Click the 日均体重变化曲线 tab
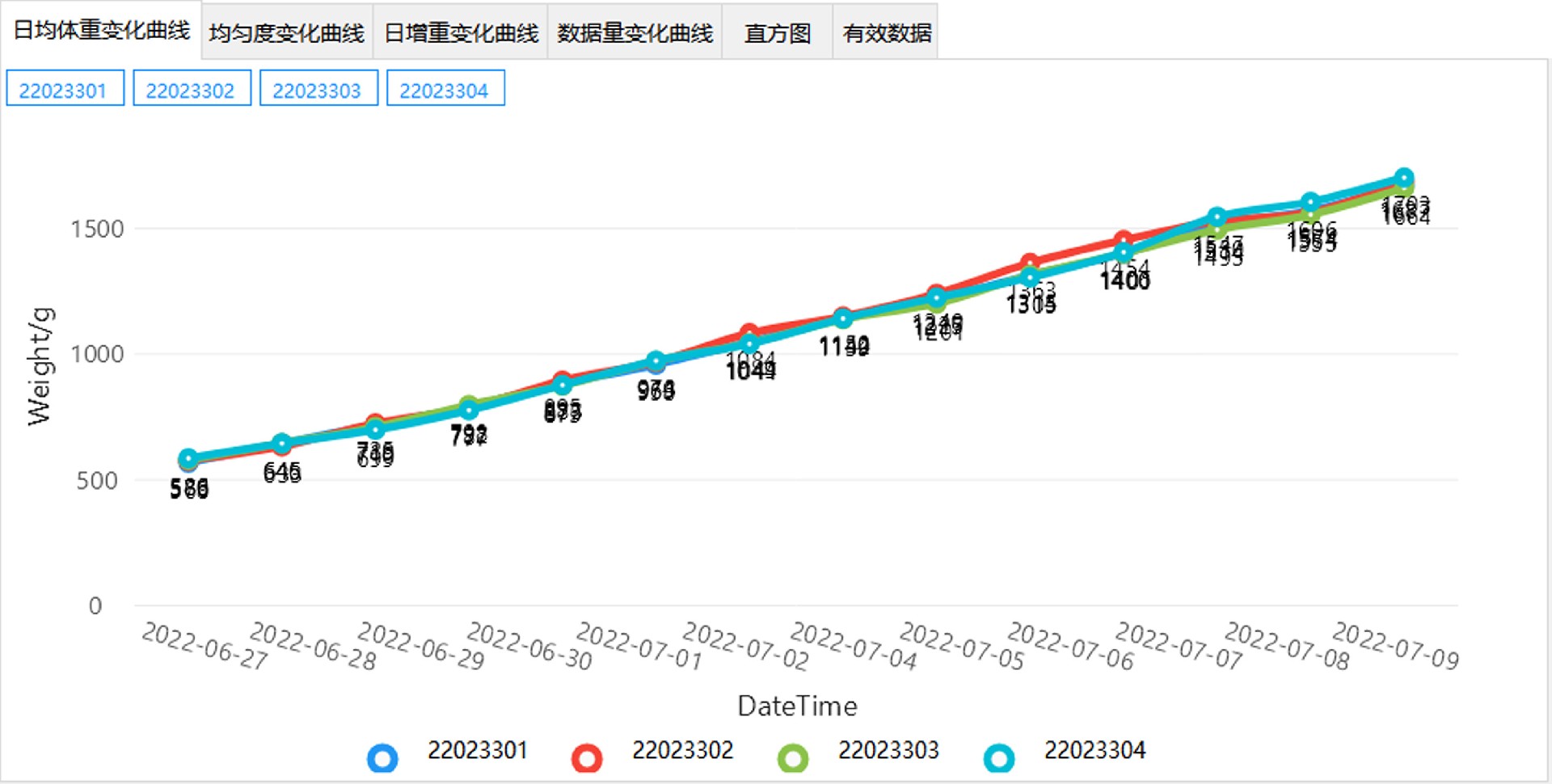The image size is (1552, 784). [x=101, y=31]
